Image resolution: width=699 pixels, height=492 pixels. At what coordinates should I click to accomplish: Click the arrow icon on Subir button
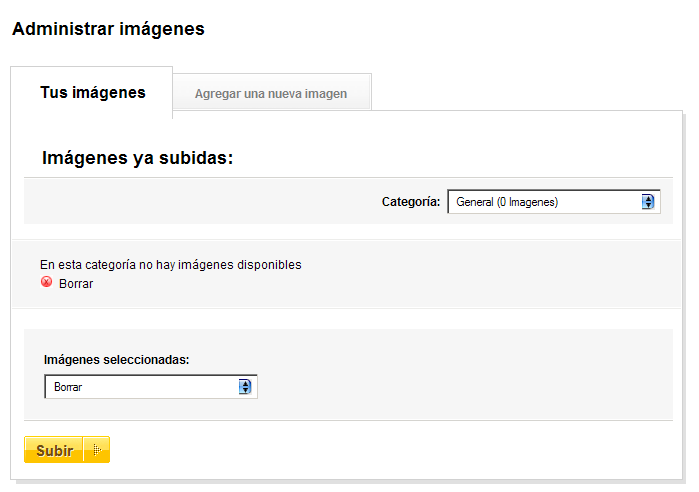pos(97,450)
